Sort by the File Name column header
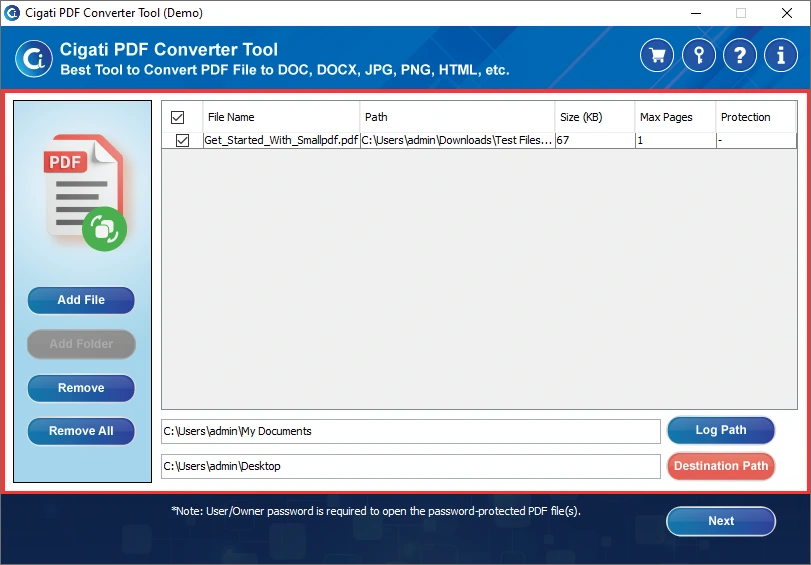811x565 pixels. click(x=281, y=117)
